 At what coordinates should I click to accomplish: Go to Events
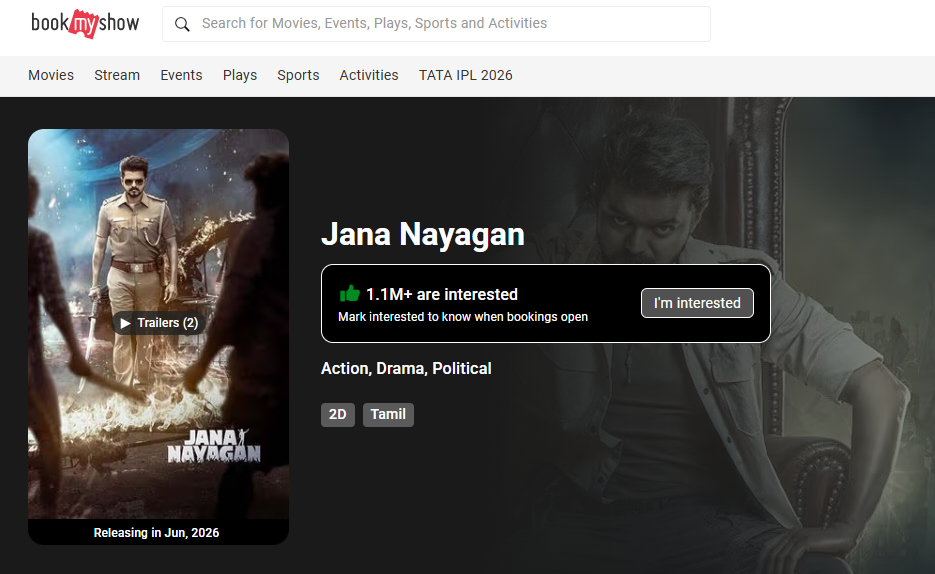(181, 75)
